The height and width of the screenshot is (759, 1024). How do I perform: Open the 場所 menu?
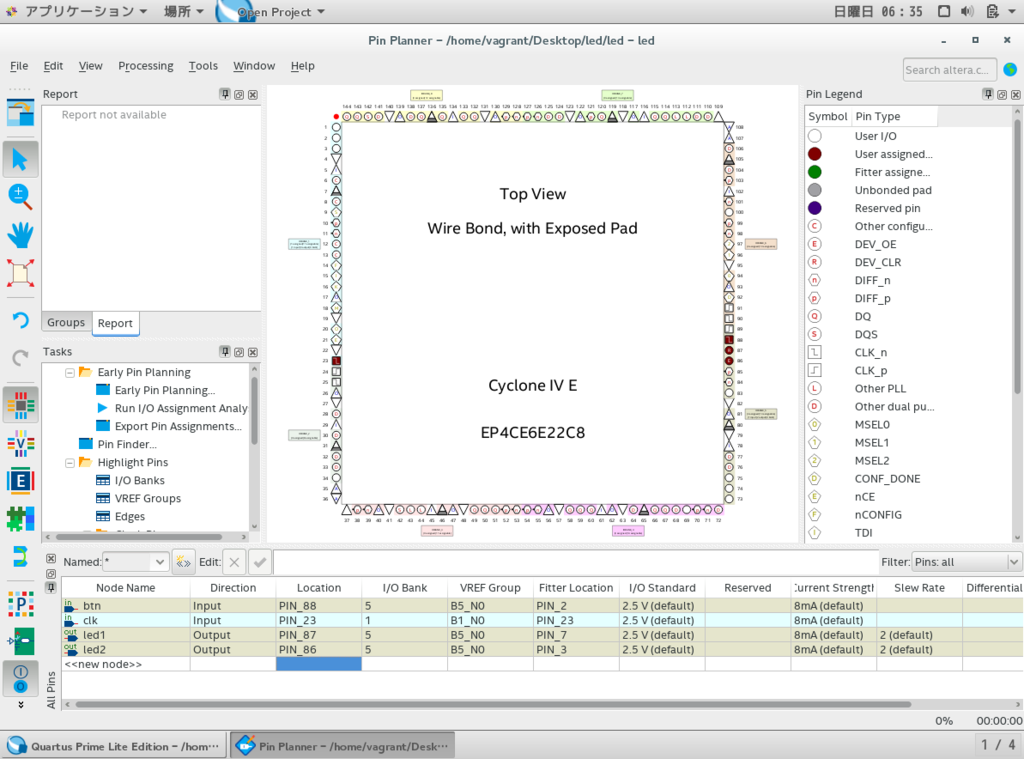[x=184, y=11]
